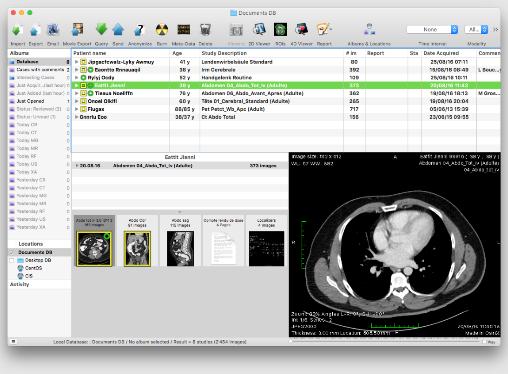Expand the Gnnrlu Eoo study row

(x=77, y=117)
